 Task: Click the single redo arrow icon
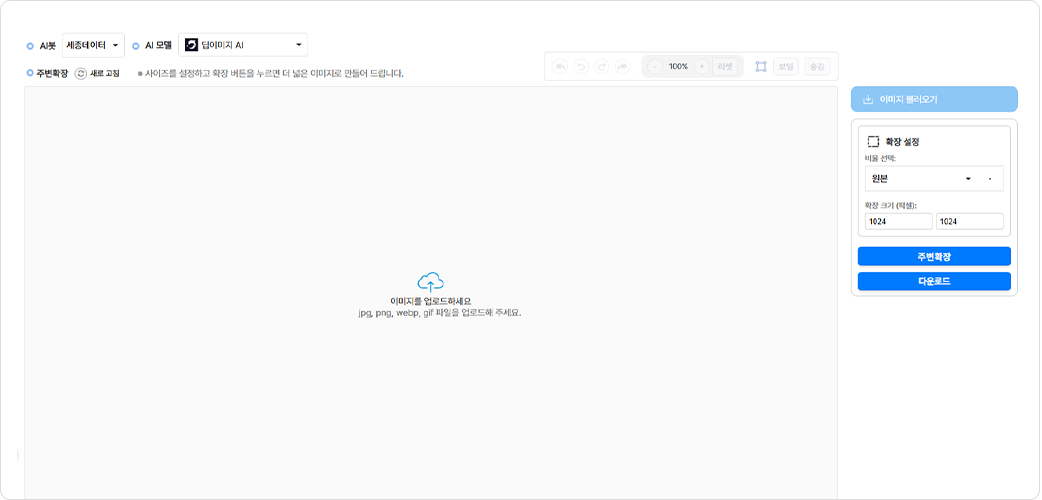pos(601,67)
